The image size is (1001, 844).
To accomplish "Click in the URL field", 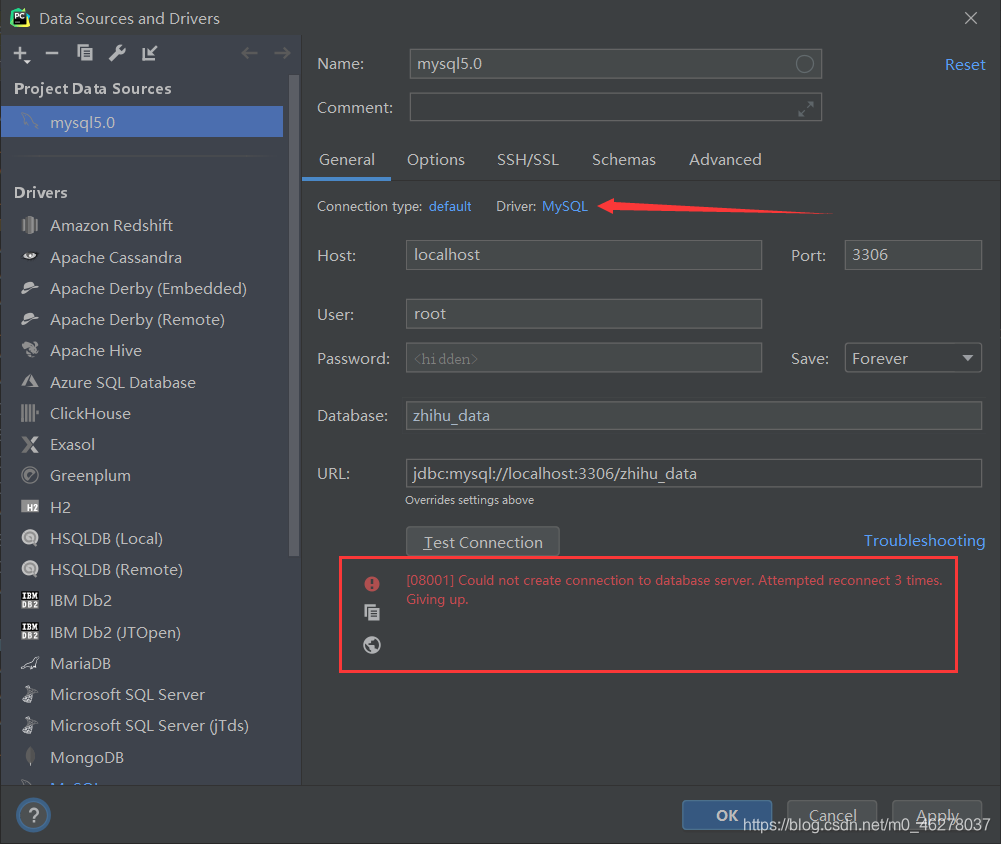I will [x=693, y=474].
